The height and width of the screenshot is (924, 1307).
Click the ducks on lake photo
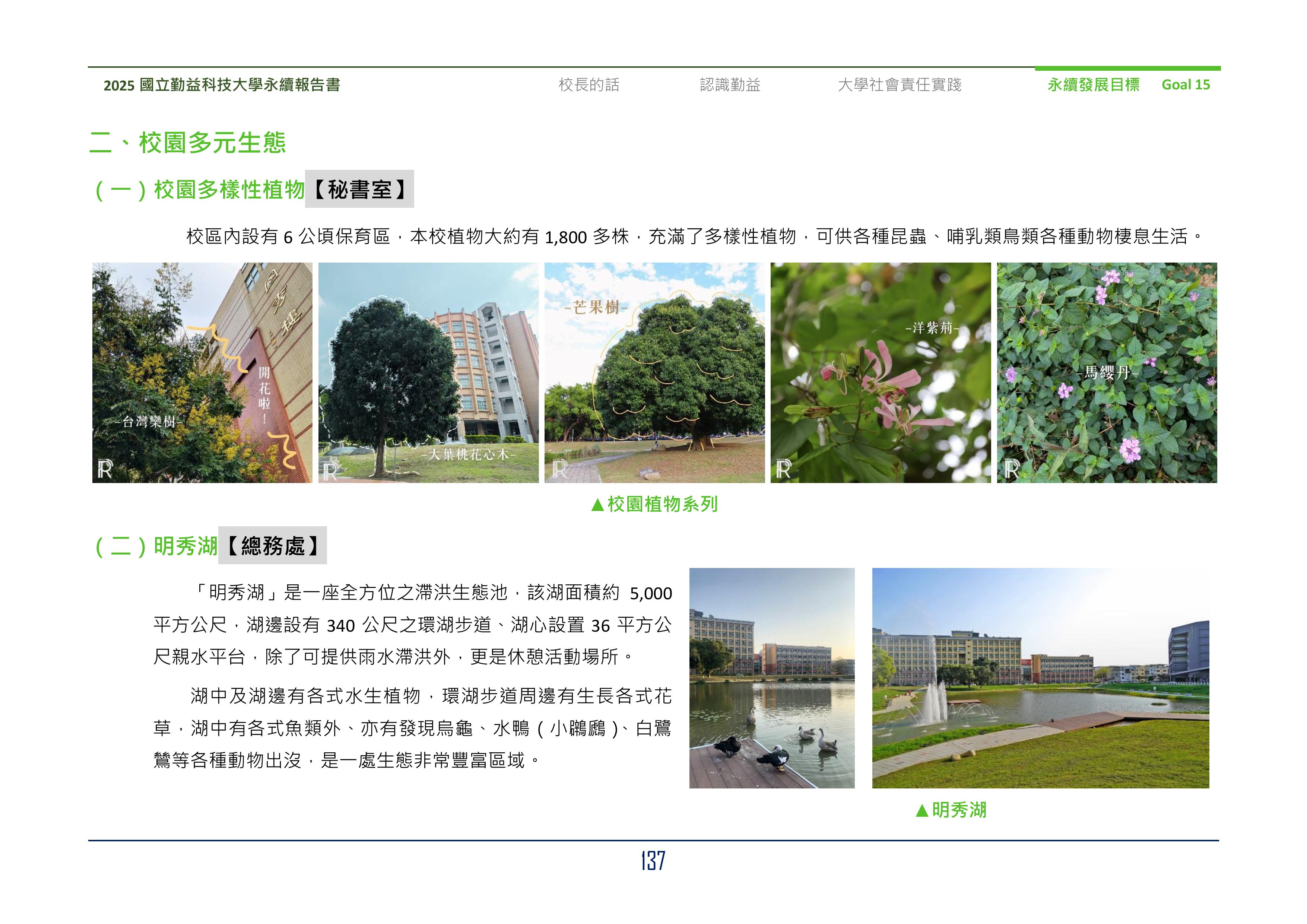pyautogui.click(x=772, y=677)
